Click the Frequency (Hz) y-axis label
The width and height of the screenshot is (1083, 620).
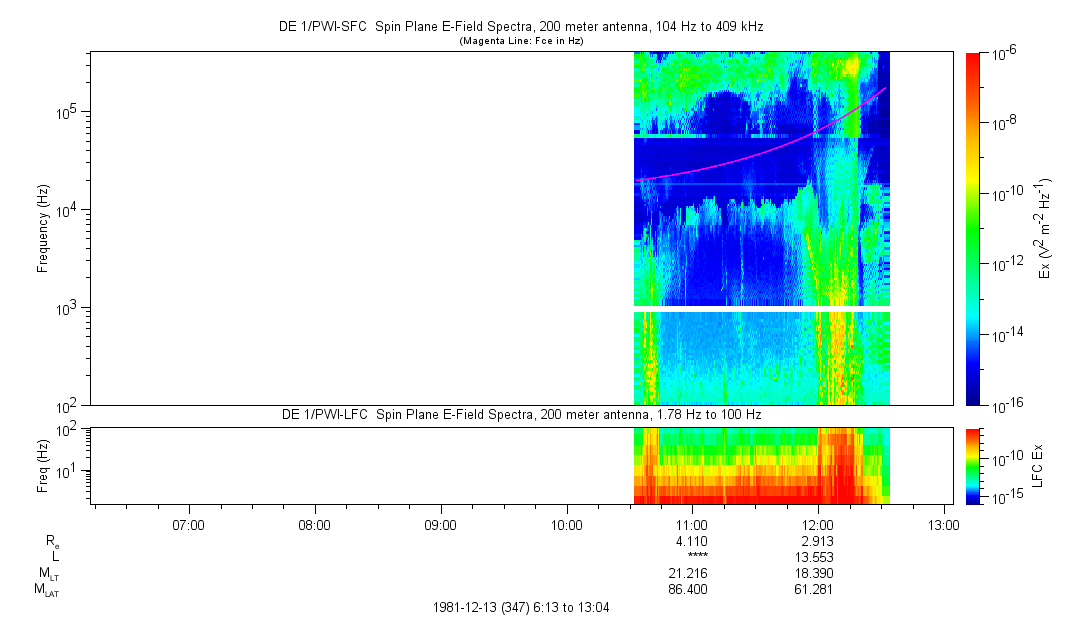(43, 228)
